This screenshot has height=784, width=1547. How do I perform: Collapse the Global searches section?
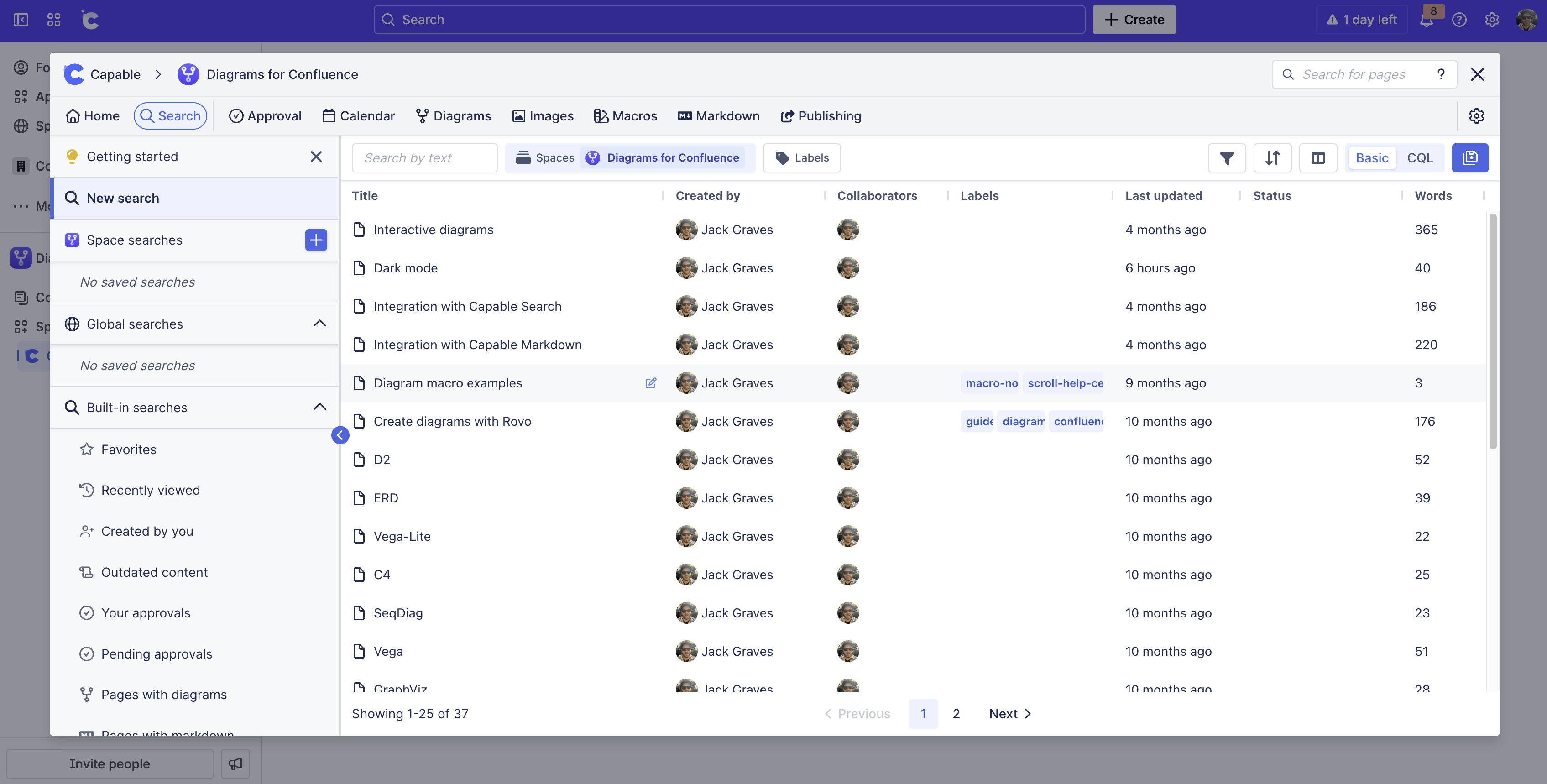pos(319,323)
